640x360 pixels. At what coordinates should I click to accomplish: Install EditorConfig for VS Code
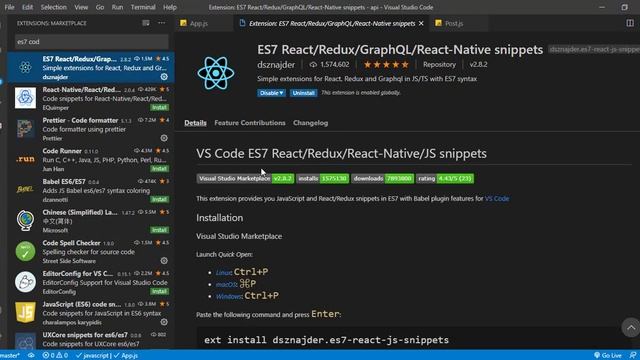coord(159,291)
